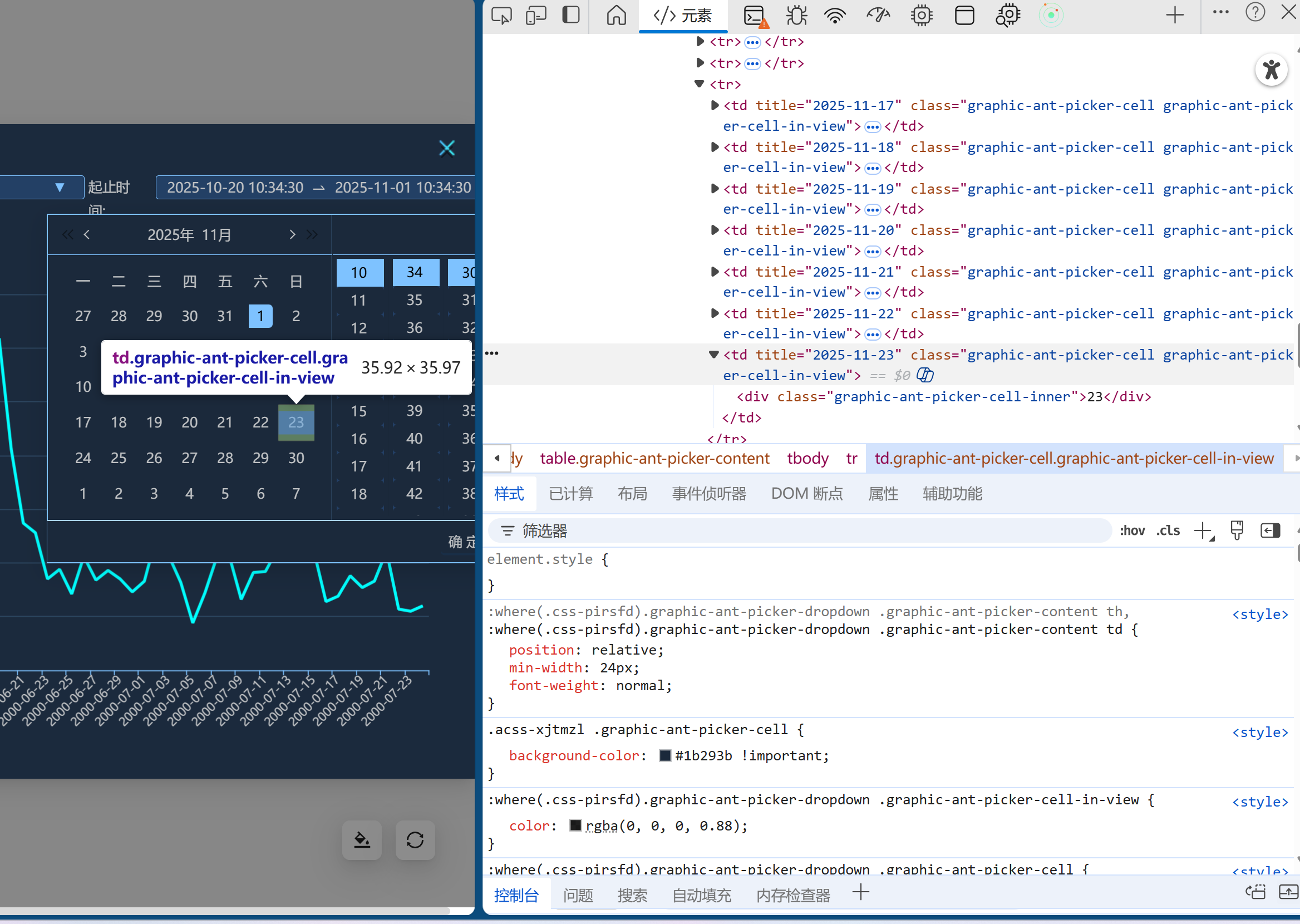The image size is (1300, 924).
Task: Click the accessibility figure floating button
Action: point(1271,70)
